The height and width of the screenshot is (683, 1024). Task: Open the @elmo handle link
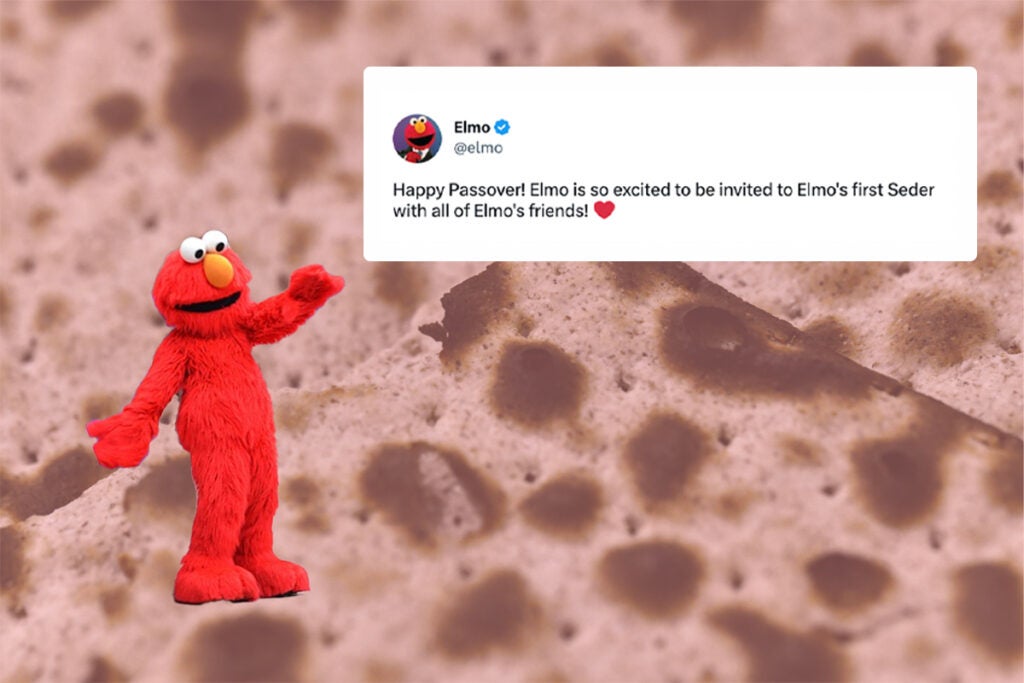(x=478, y=148)
